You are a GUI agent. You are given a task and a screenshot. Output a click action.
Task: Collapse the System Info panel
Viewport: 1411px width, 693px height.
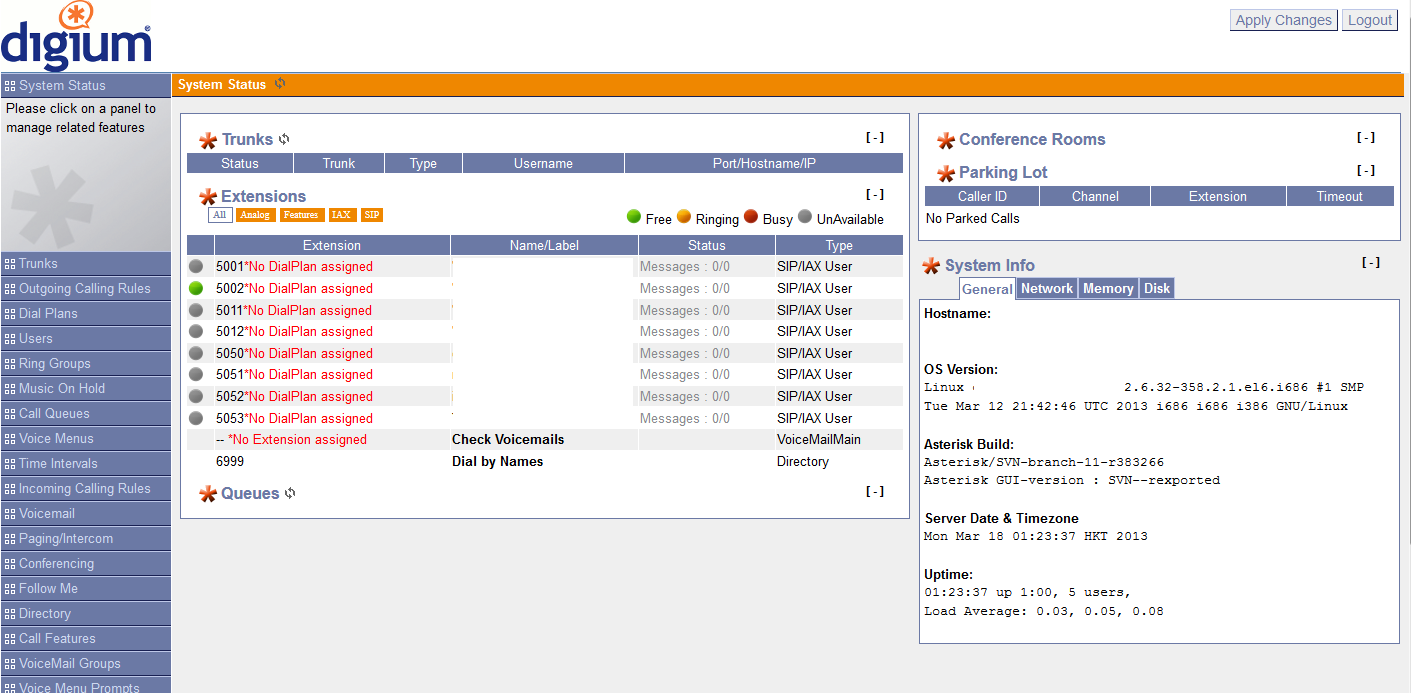pos(1371,263)
